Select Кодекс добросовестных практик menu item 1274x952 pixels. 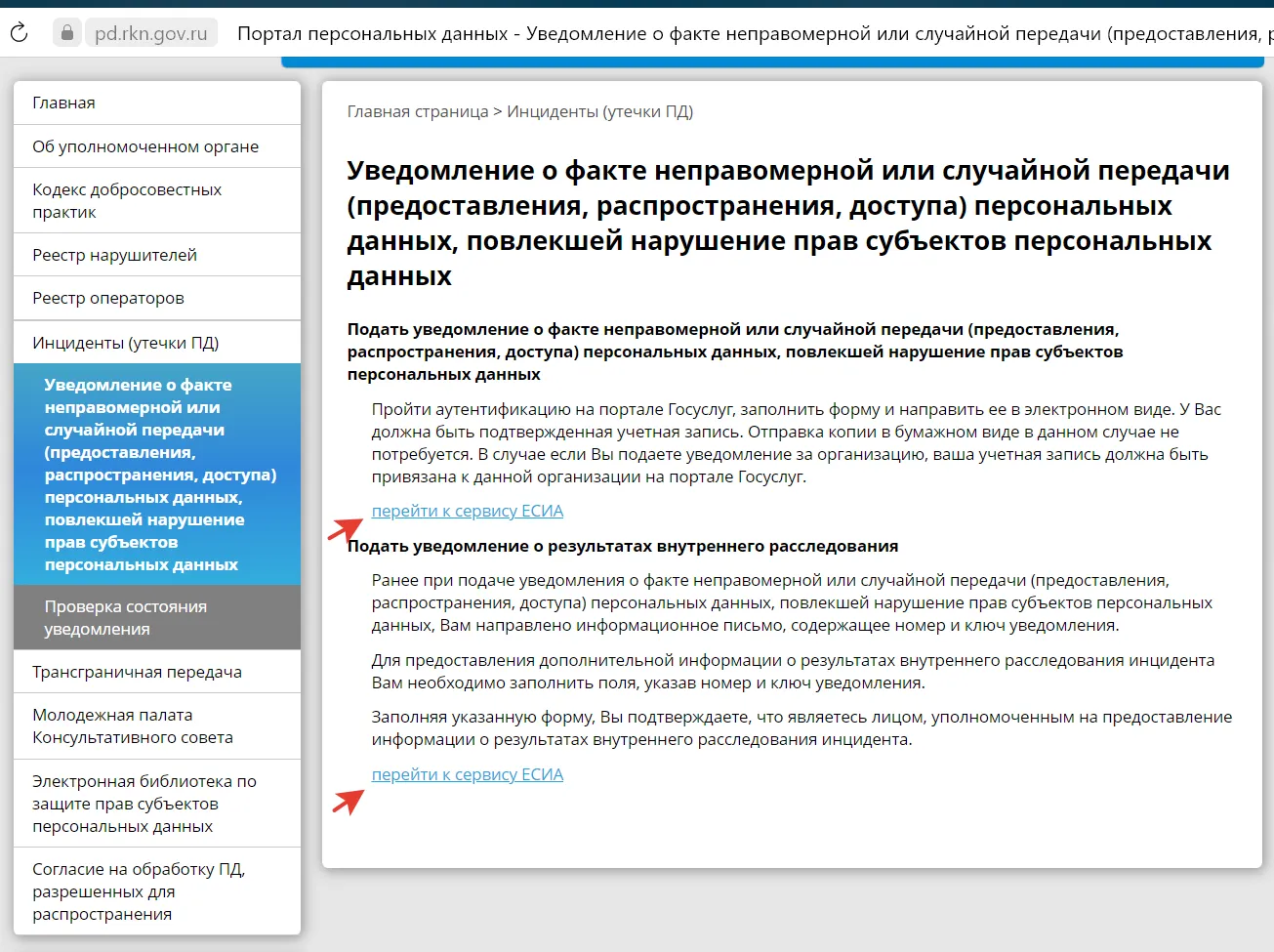[x=127, y=200]
